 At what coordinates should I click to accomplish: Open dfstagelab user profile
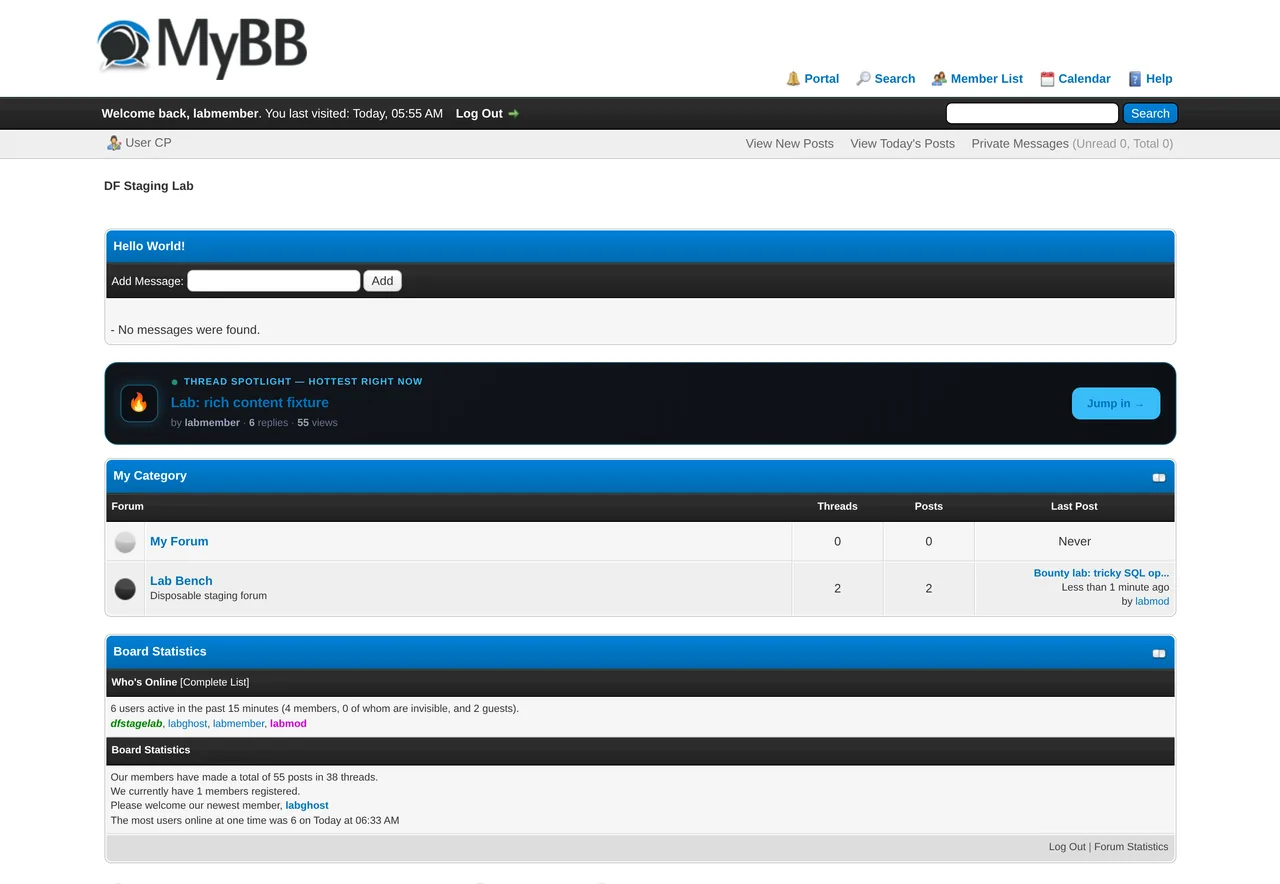pyautogui.click(x=136, y=724)
